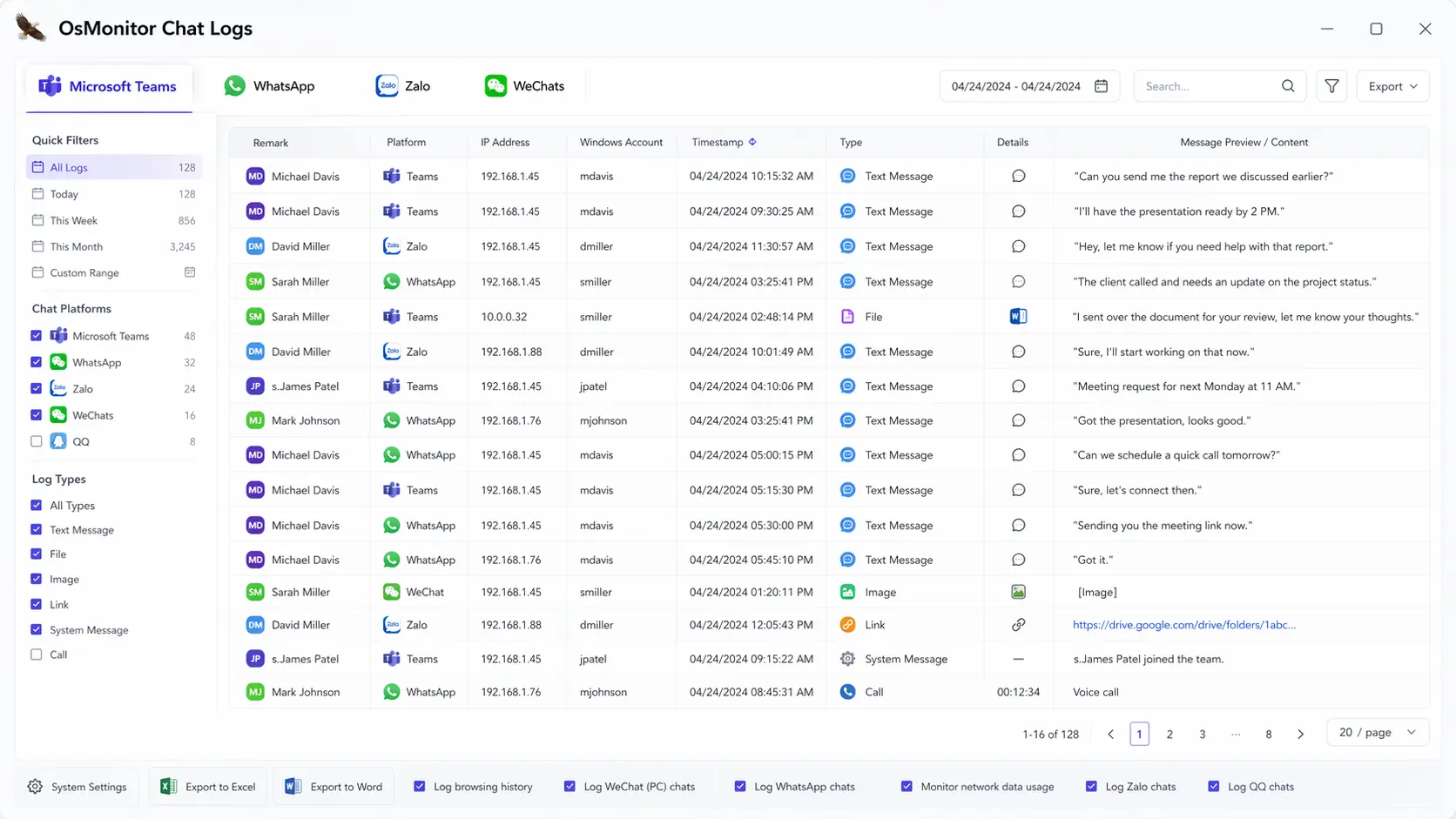Screen dimensions: 1456x819
Task: Click "s.James Patel joined the team." message
Action: [1149, 659]
